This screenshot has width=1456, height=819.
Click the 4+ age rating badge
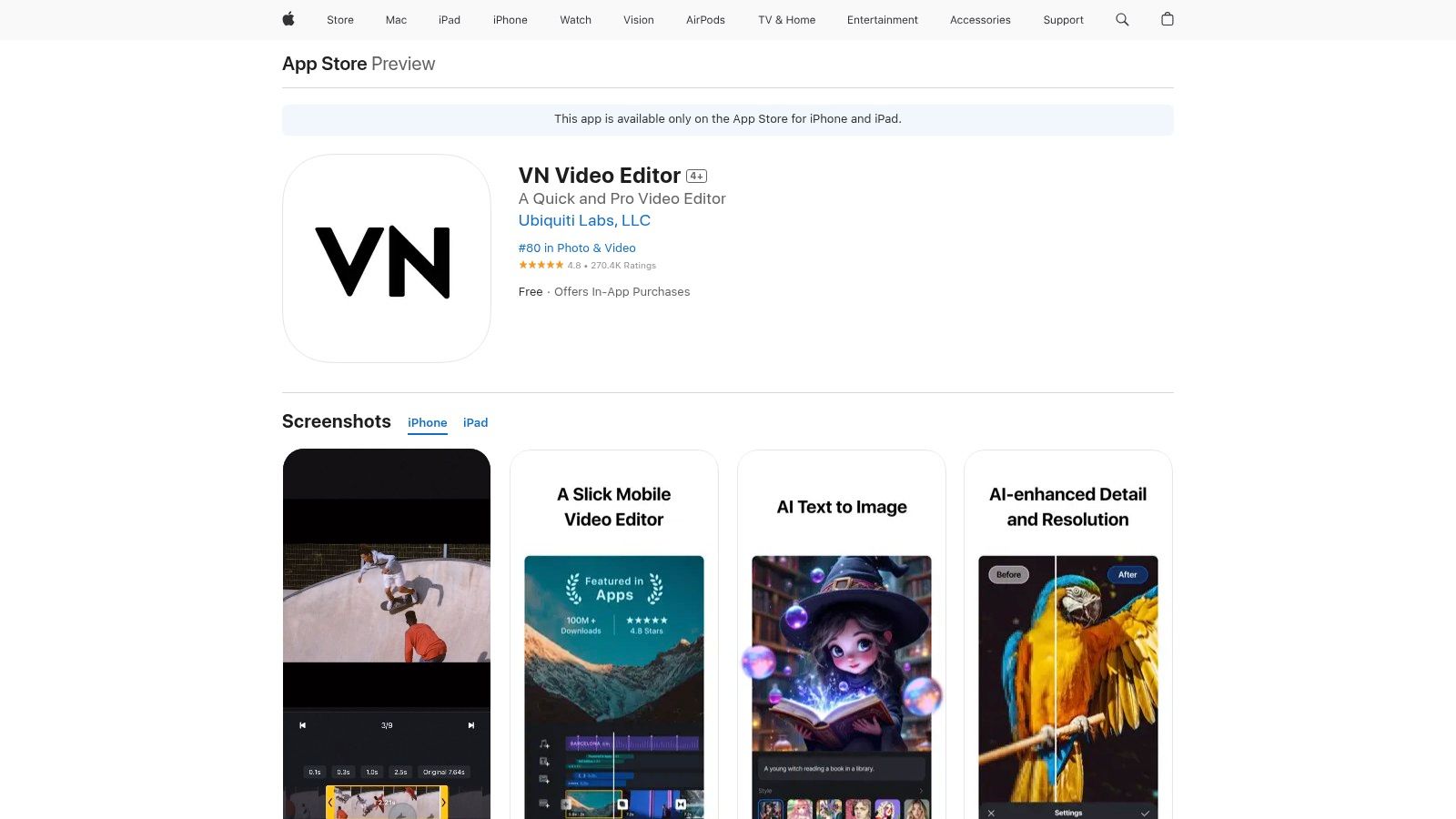point(696,177)
